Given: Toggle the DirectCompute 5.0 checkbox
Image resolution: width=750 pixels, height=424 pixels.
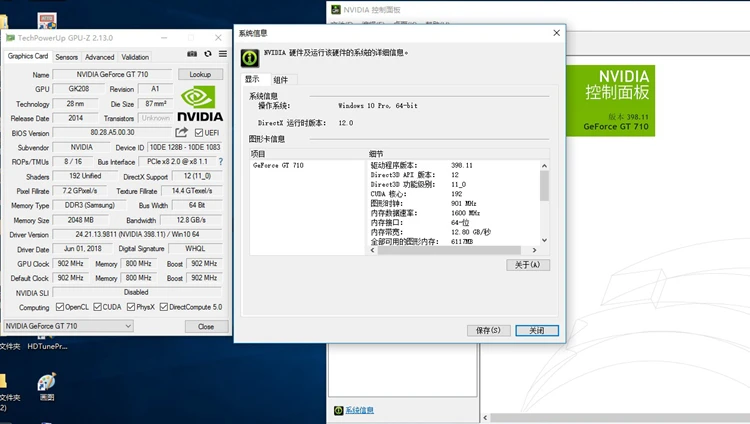Looking at the screenshot, I should pyautogui.click(x=164, y=307).
